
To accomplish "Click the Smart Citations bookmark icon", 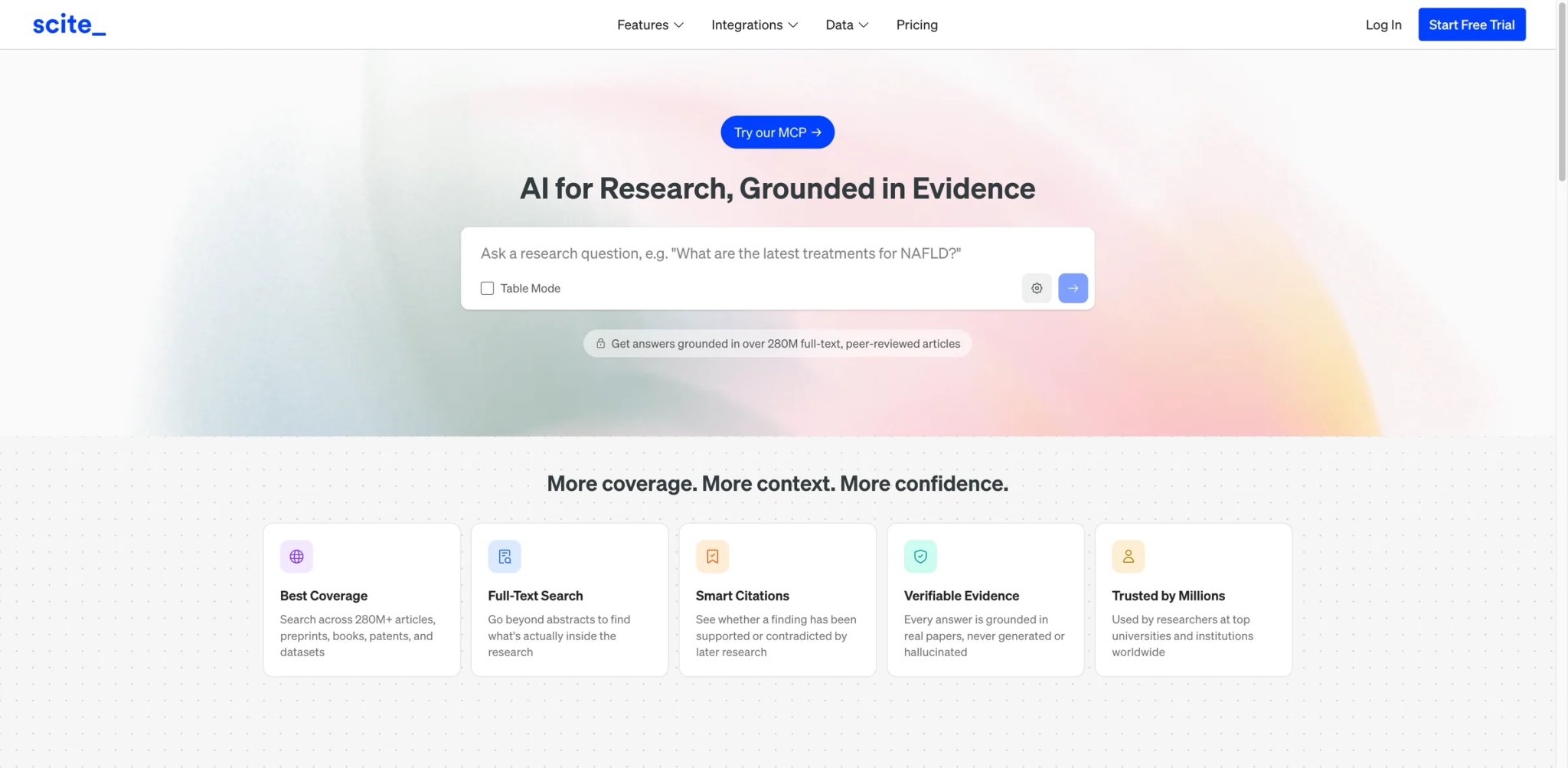I will [x=712, y=557].
